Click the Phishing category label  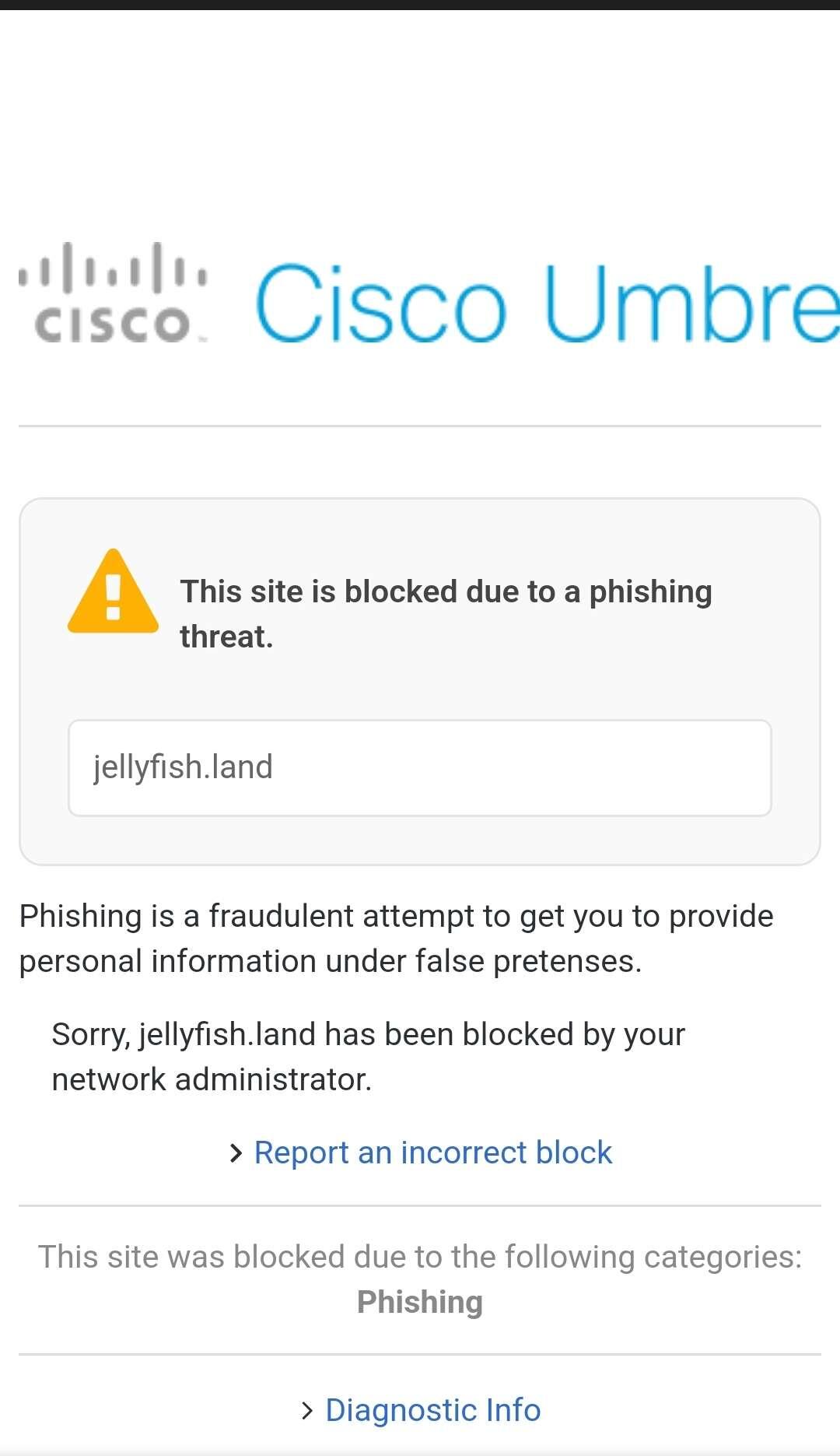420,1302
